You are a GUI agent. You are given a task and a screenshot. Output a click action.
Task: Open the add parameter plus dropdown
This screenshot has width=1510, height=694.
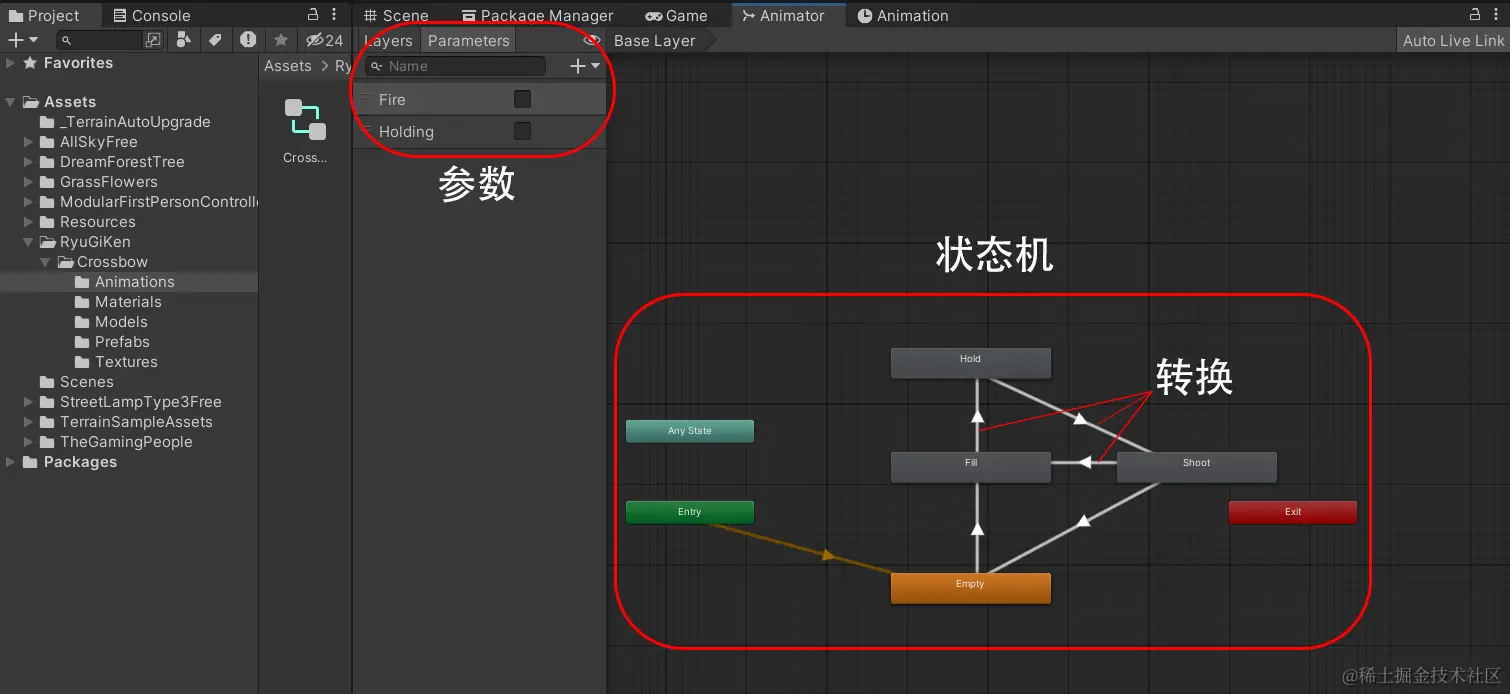click(585, 66)
